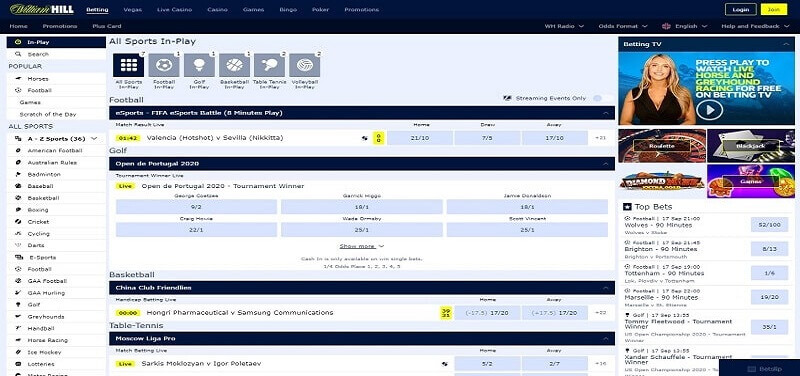
Task: Click the In-Play clock icon in sidebar
Action: 18,42
